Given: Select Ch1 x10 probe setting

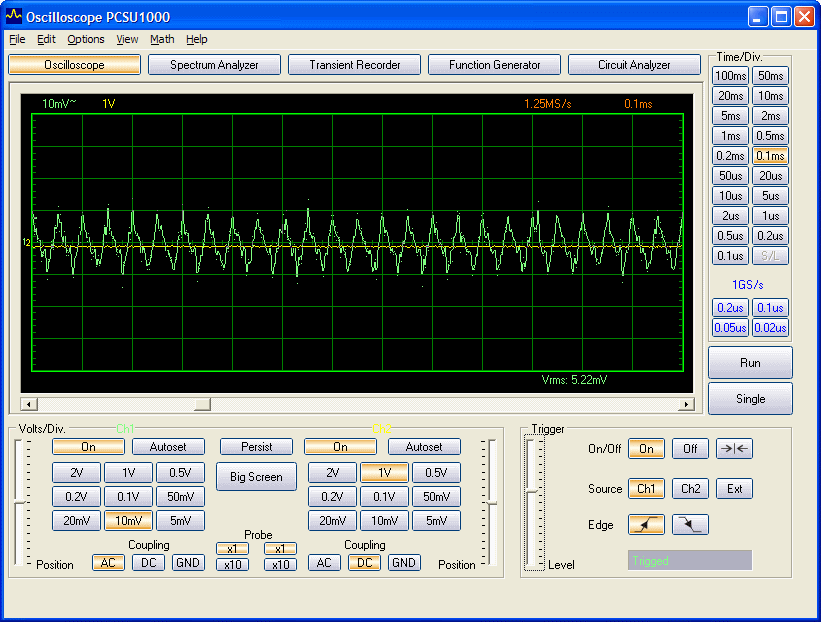Looking at the screenshot, I should [232, 565].
